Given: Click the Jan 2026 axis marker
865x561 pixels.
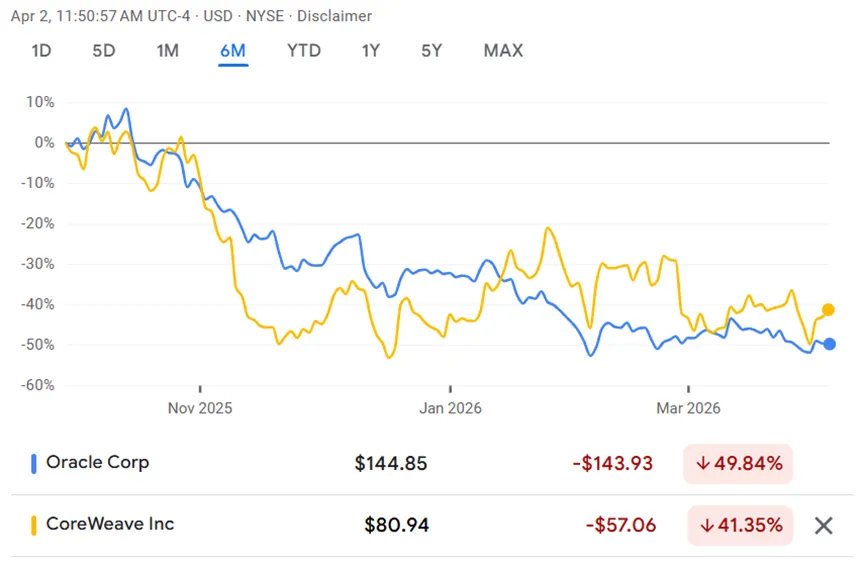Looking at the screenshot, I should point(451,408).
